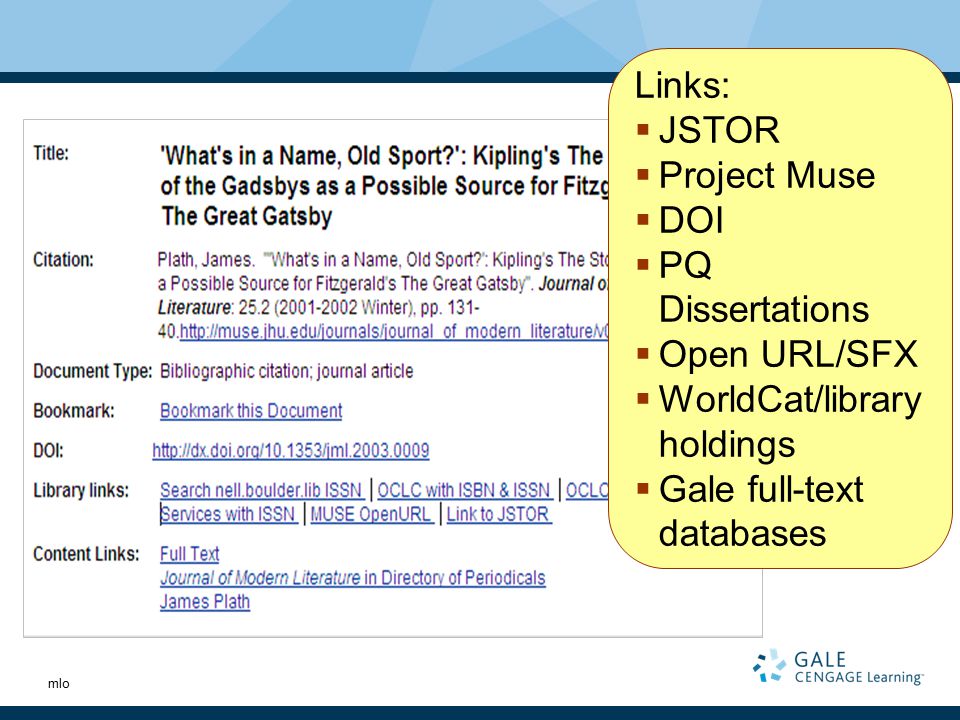This screenshot has height=720, width=960.
Task: Click OCLC with ISBN & ISSN link
Action: (465, 490)
